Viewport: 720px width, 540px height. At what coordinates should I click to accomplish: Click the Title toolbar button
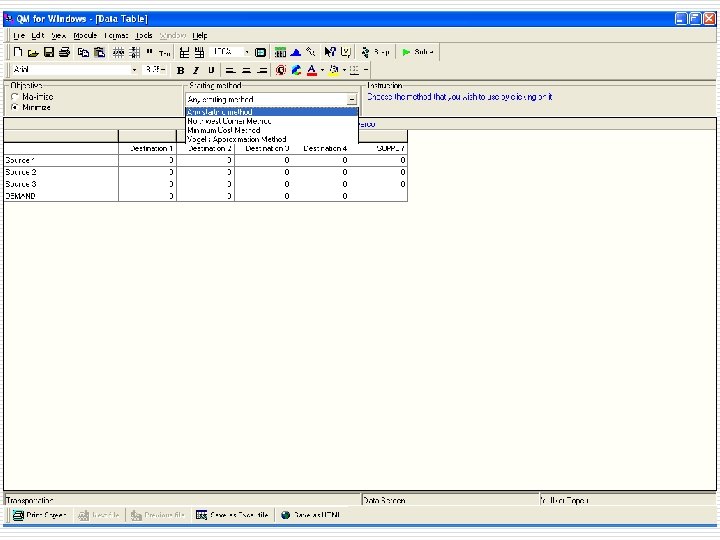point(164,53)
